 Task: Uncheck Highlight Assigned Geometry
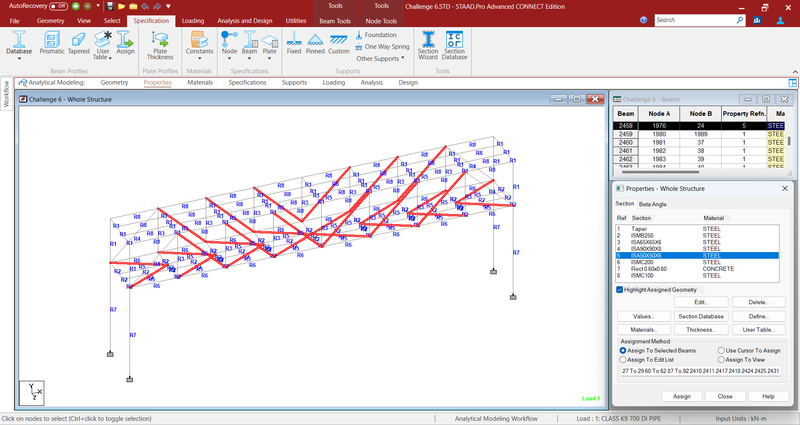[619, 290]
